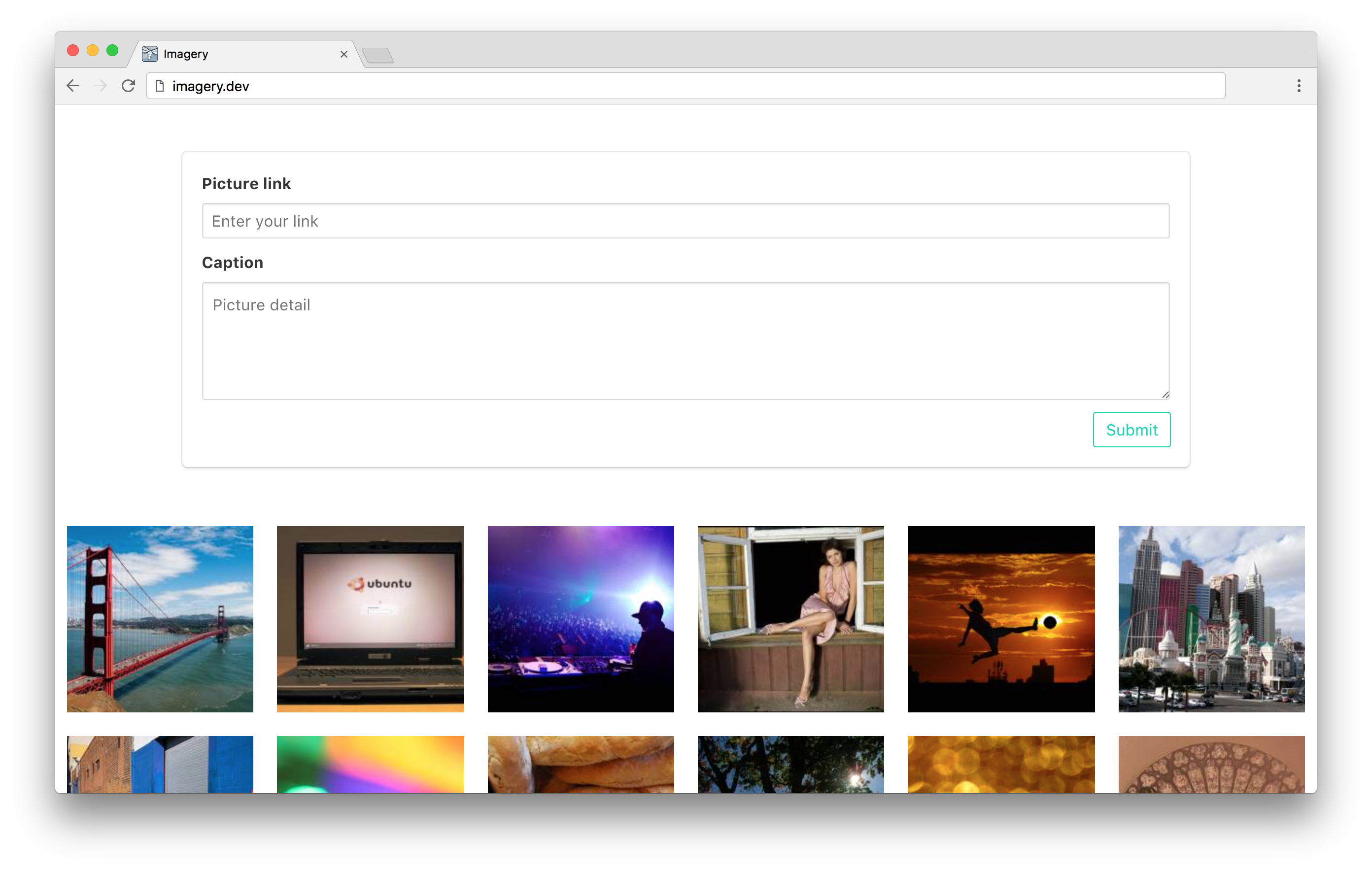1372x872 pixels.
Task: Open a new browser tab
Action: coord(378,55)
